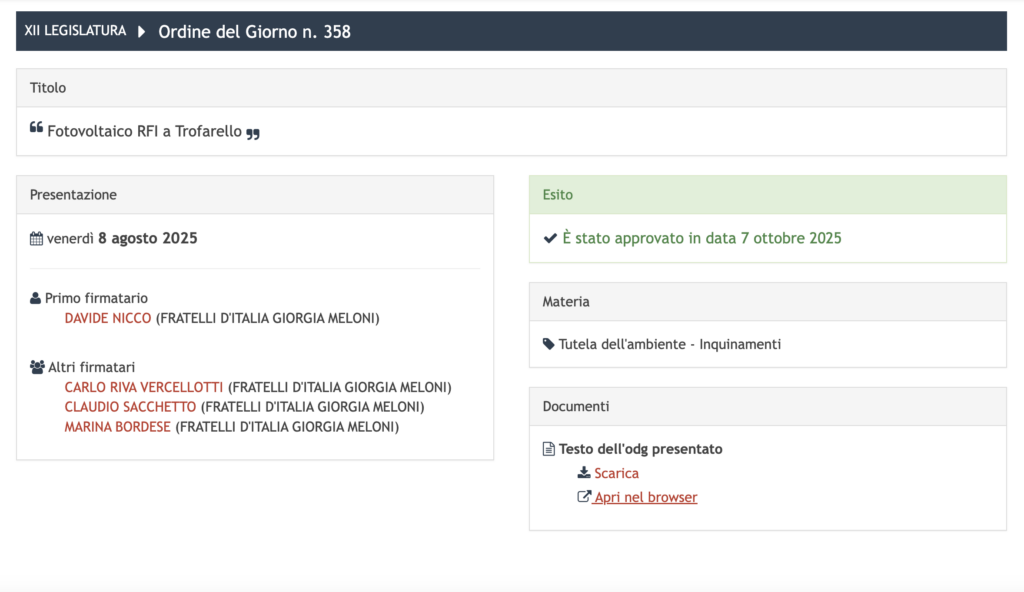Select signatory Marina Bordese

pos(117,427)
